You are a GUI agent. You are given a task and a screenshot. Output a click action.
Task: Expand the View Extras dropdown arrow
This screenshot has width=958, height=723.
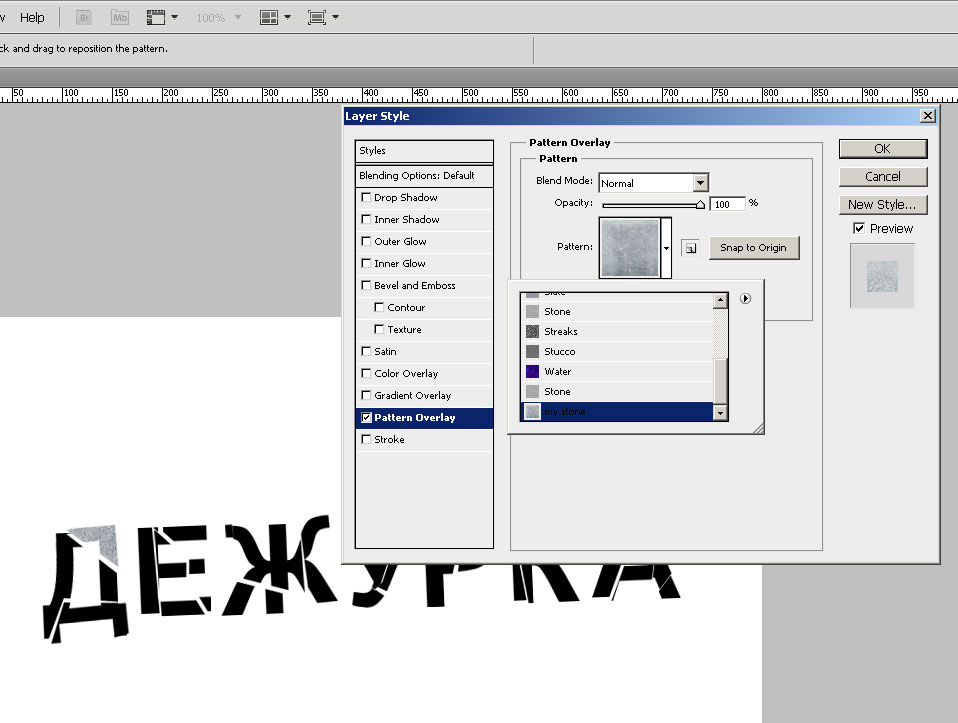[x=175, y=18]
